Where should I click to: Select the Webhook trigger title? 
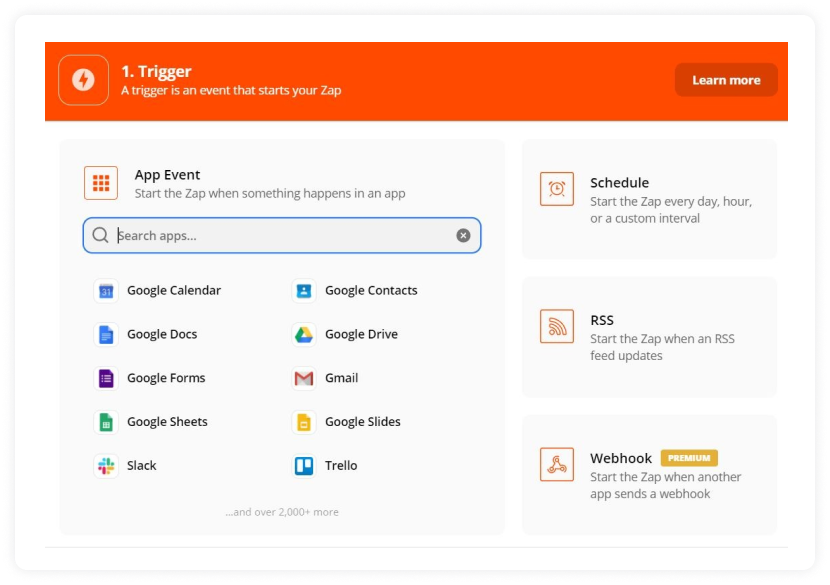(x=621, y=458)
